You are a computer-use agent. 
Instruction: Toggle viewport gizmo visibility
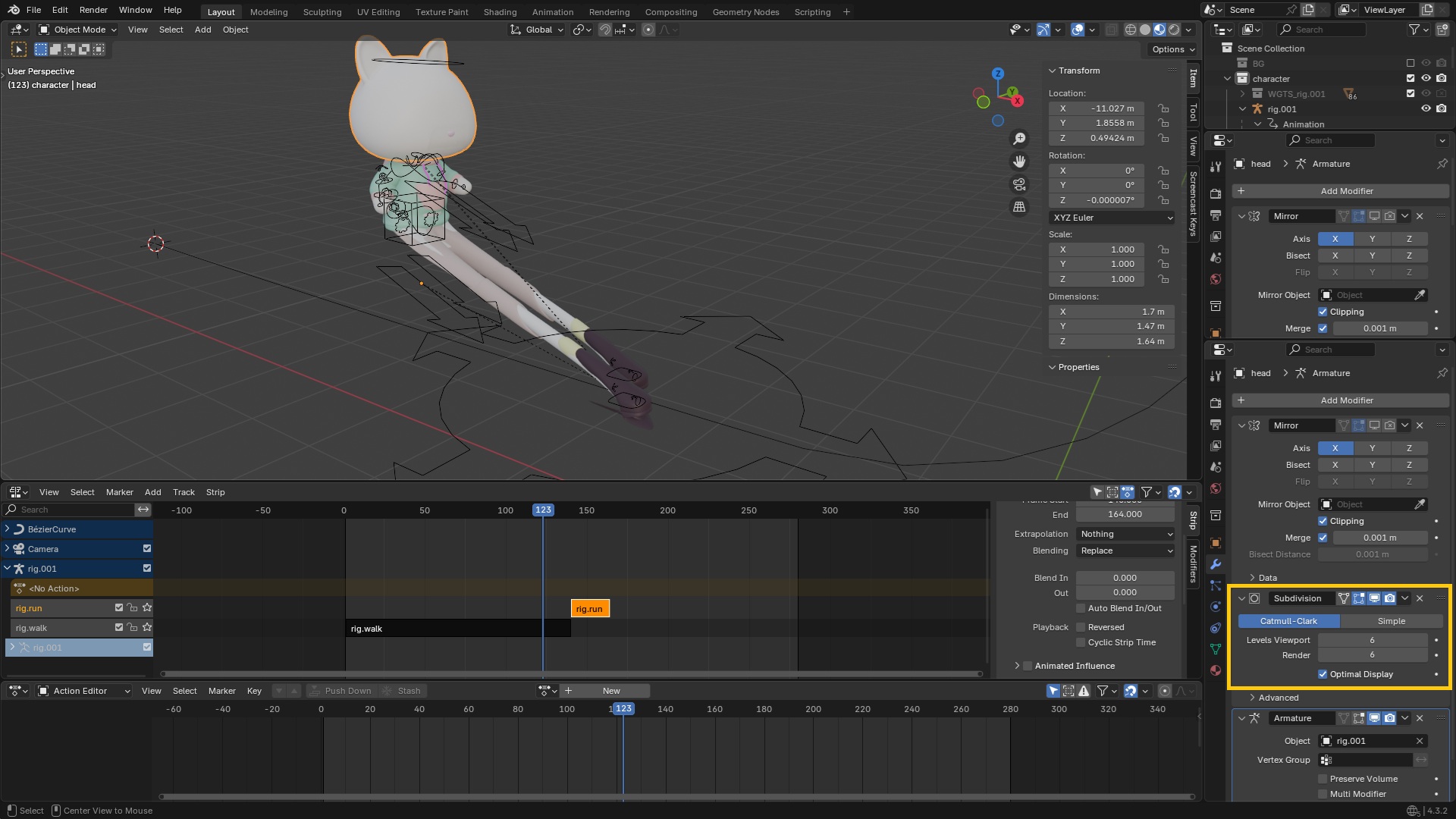[1043, 30]
